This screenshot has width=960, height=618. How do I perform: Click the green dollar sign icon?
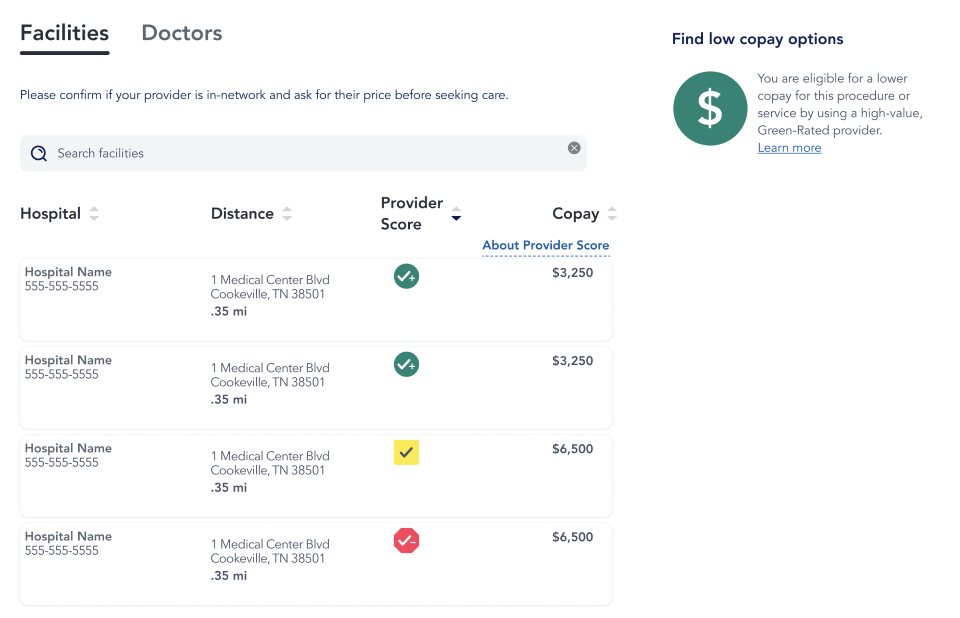pyautogui.click(x=710, y=108)
